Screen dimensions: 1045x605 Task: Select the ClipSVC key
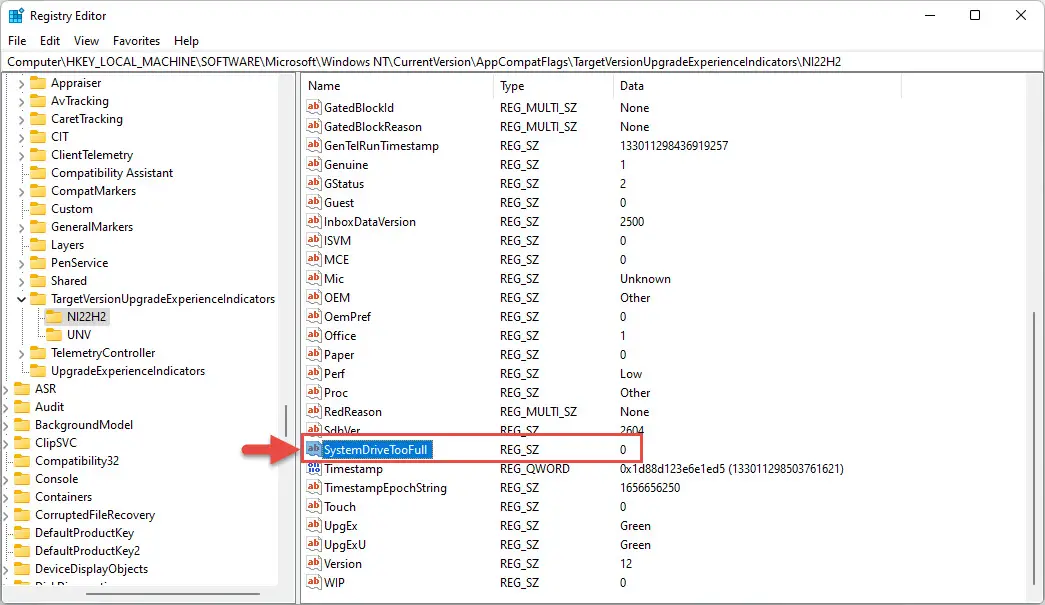[x=56, y=442]
